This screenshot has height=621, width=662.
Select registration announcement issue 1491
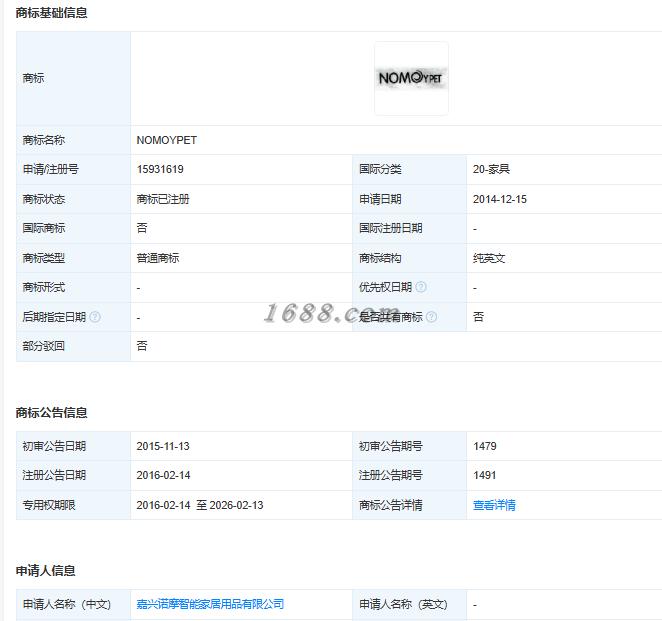485,475
